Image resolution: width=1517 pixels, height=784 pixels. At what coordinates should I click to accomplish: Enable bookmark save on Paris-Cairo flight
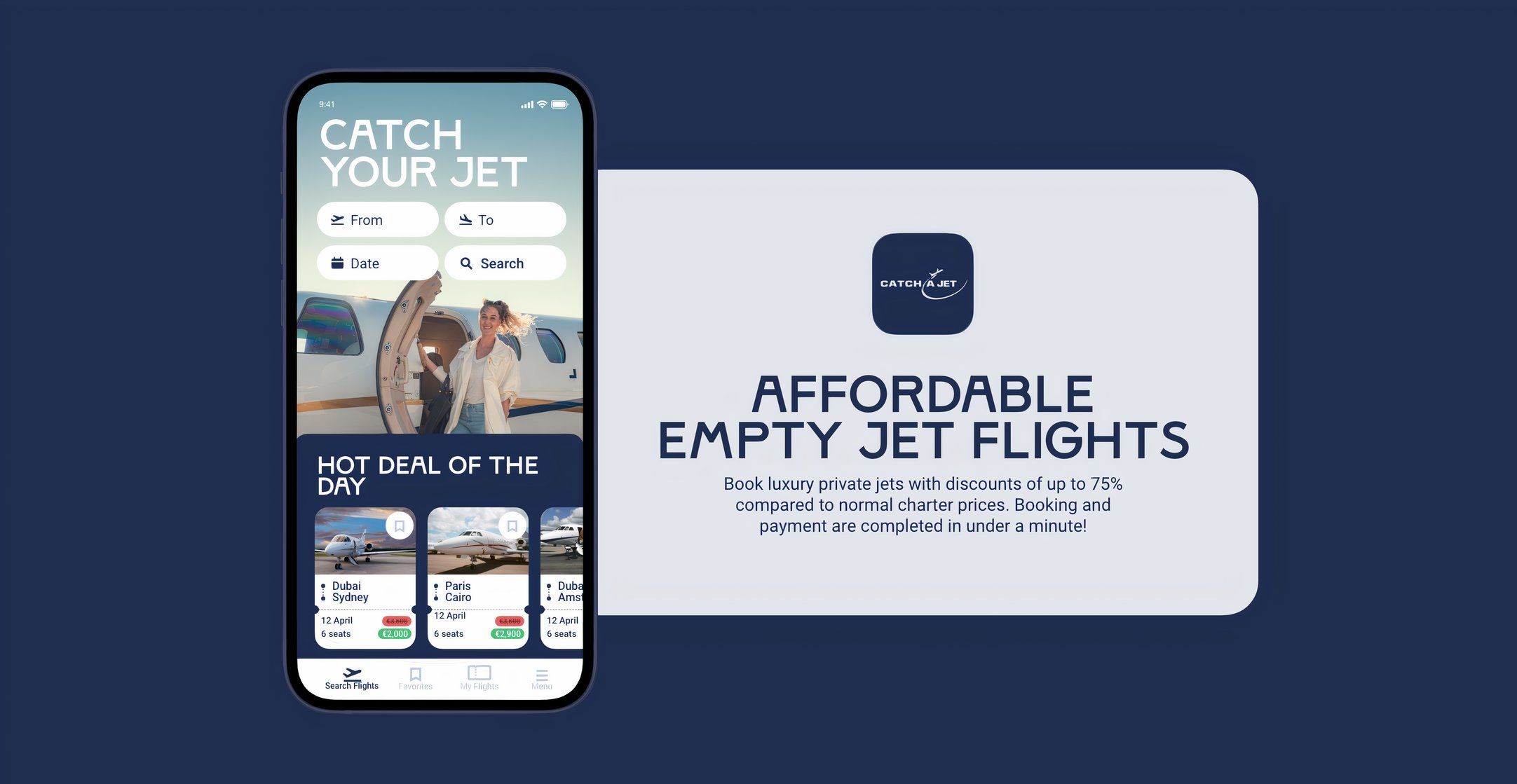click(512, 525)
